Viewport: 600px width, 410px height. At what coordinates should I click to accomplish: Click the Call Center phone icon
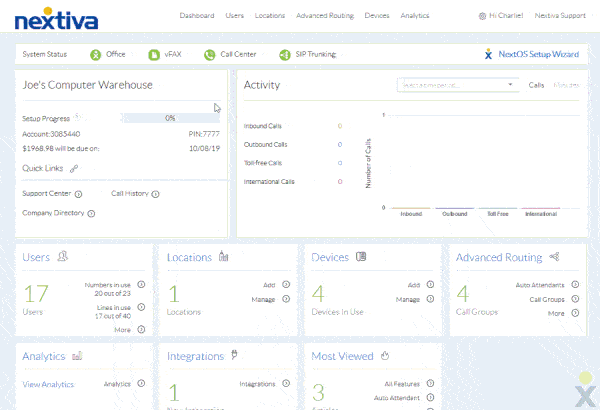(209, 55)
